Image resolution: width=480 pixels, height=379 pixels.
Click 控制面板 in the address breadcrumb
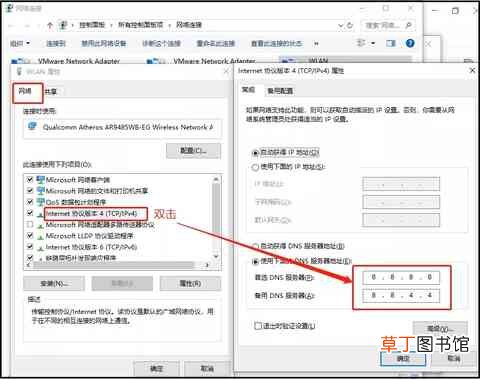[92, 25]
